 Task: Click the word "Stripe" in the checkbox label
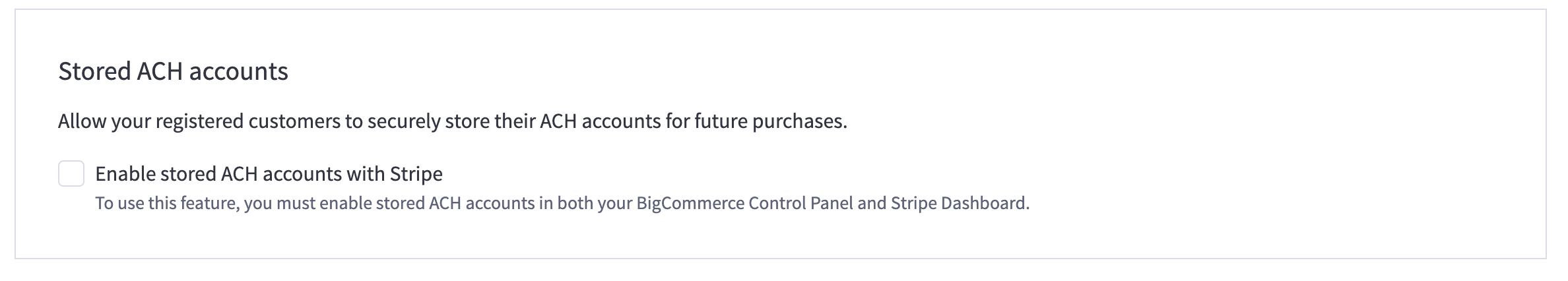pyautogui.click(x=416, y=173)
